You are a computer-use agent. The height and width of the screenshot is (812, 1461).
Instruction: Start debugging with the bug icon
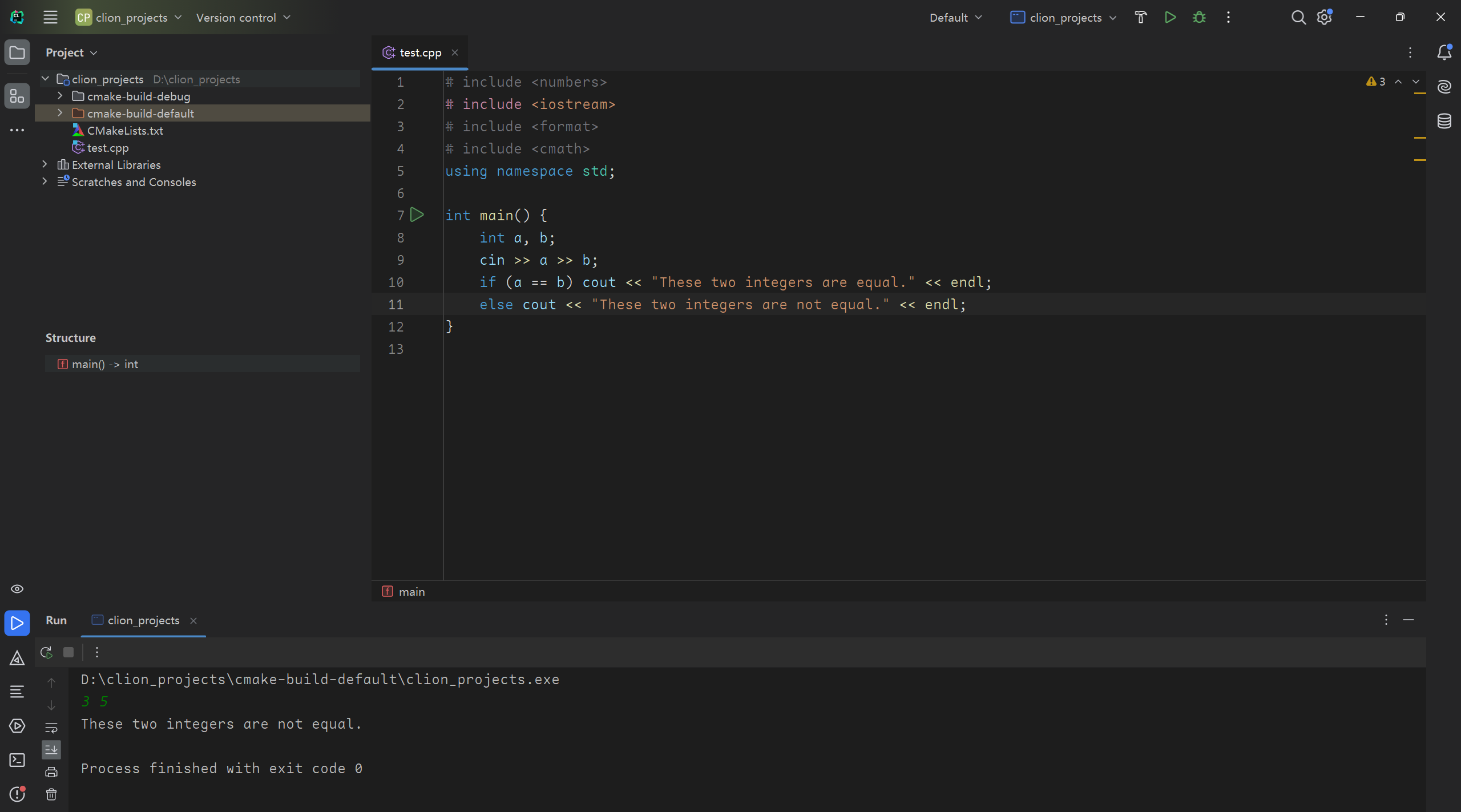(x=1199, y=17)
